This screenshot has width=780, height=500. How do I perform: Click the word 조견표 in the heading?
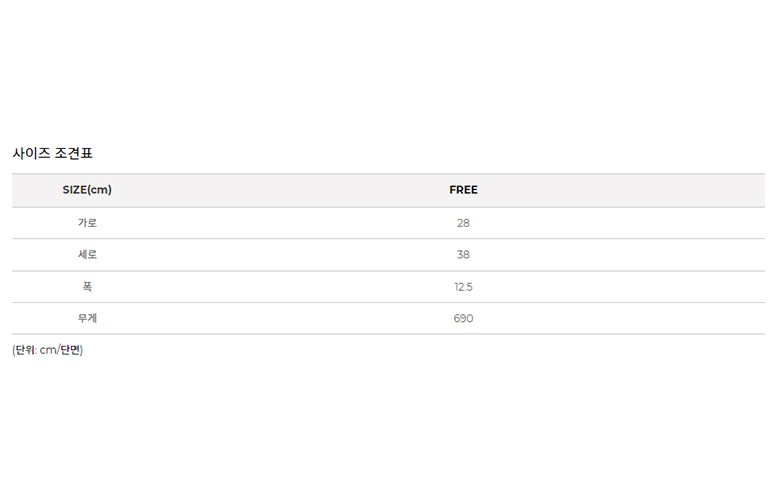pyautogui.click(x=73, y=154)
